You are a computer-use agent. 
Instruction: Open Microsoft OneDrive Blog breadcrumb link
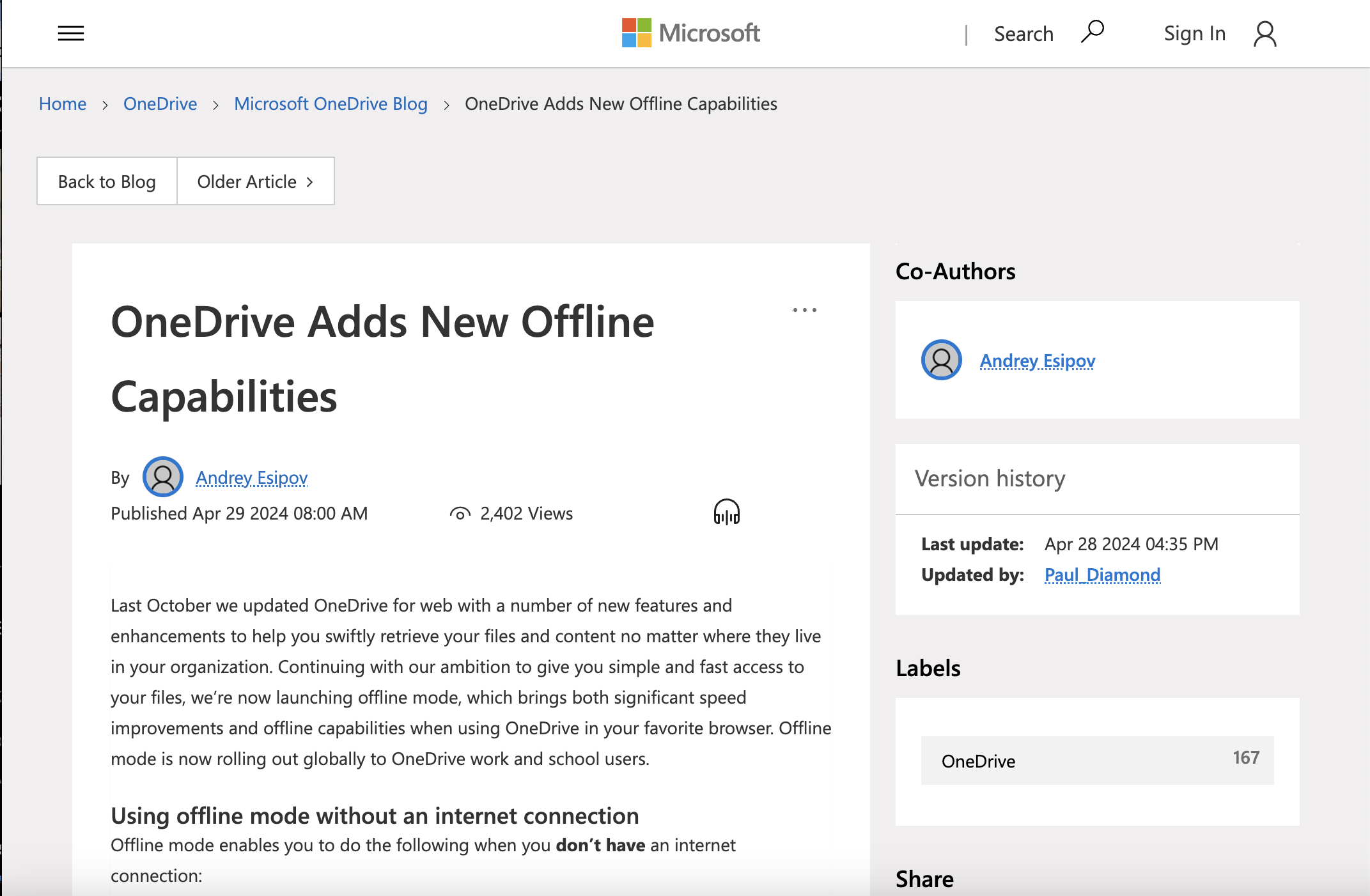[x=331, y=104]
